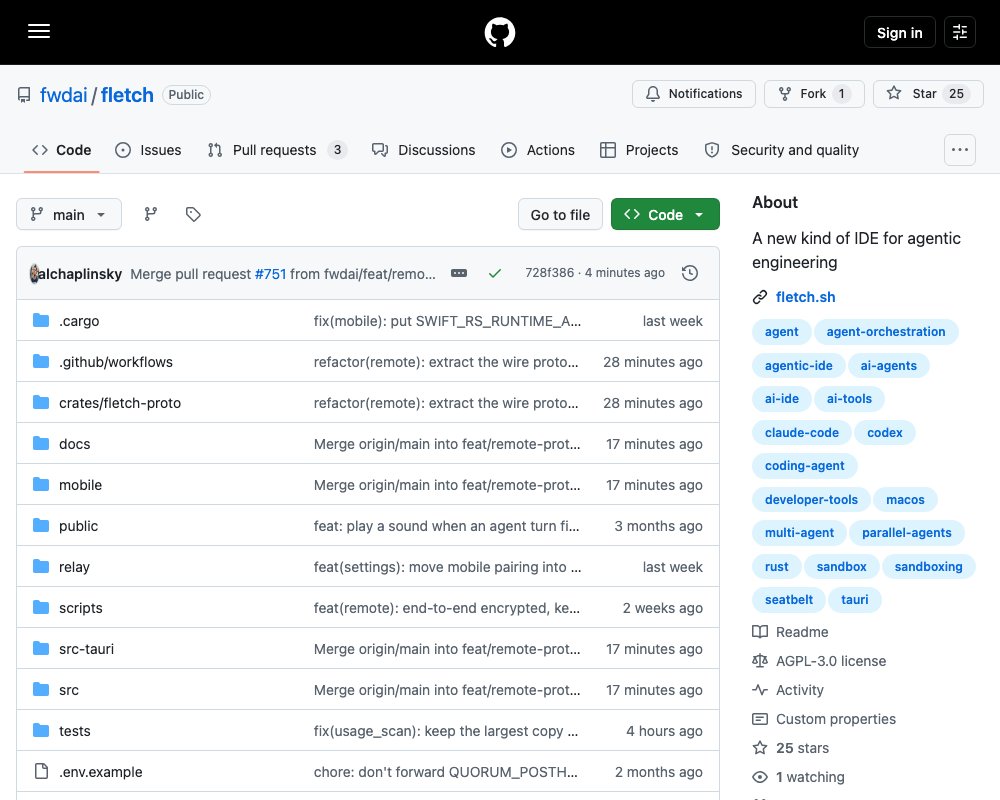Open the mobile folder
The image size is (1000, 800).
pos(80,485)
